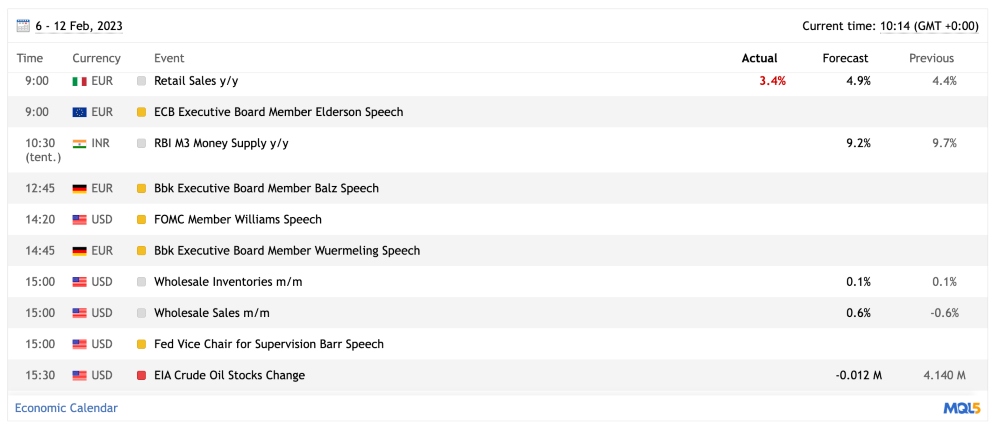Viewport: 1000px width, 432px height.
Task: Click the red importance marker for EIA Crude Oil
Action: pos(141,376)
